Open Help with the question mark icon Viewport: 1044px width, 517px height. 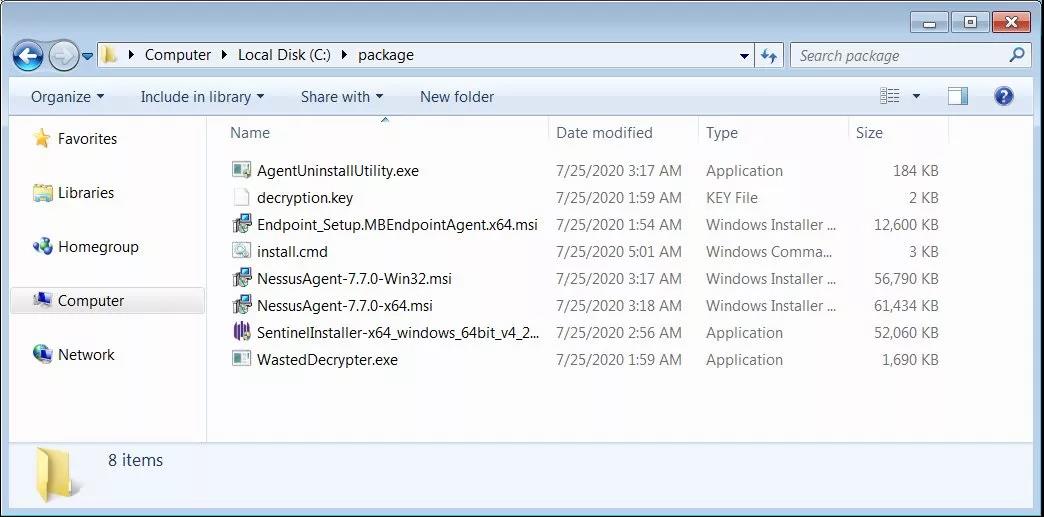1004,96
